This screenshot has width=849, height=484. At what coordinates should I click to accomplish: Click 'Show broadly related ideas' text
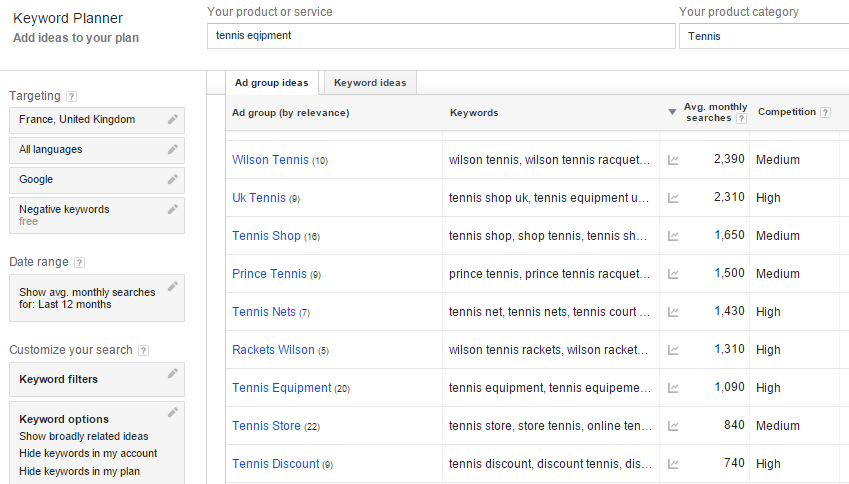[83, 436]
